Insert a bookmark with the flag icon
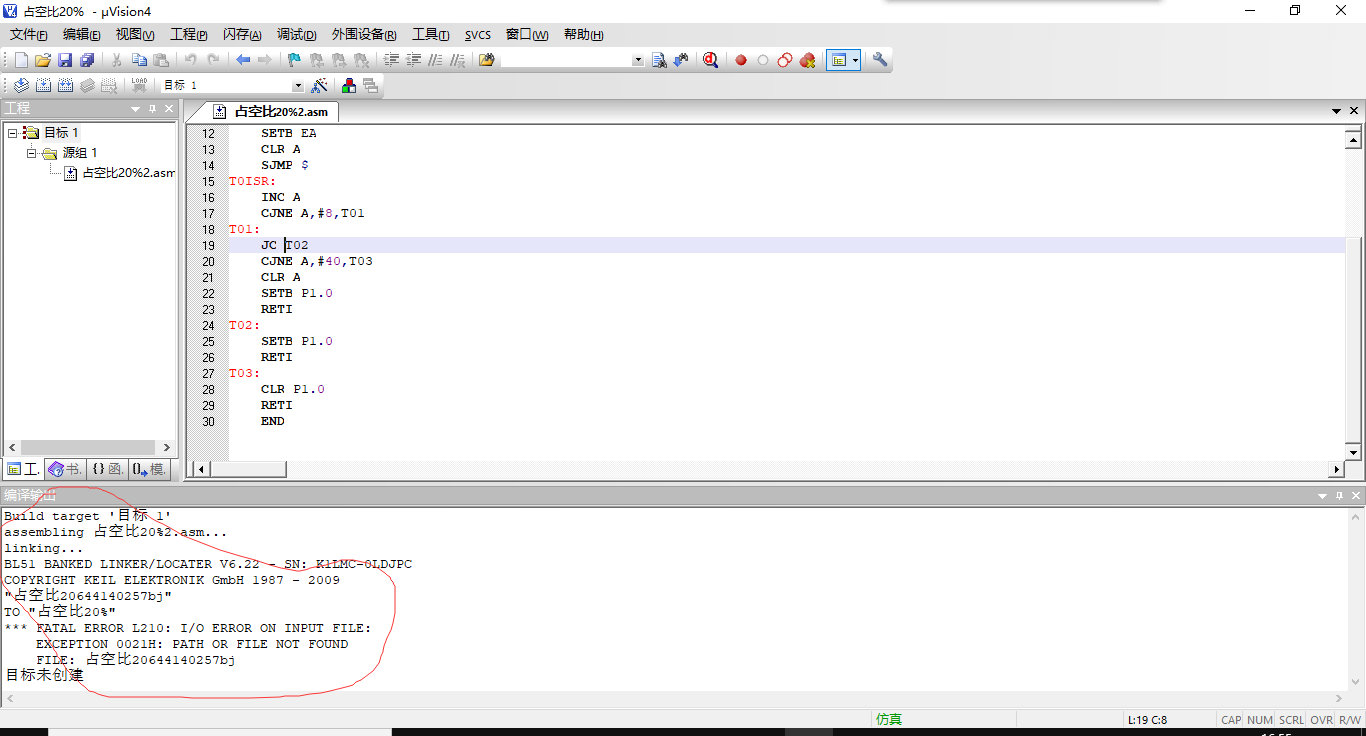The image size is (1366, 736). pos(295,60)
